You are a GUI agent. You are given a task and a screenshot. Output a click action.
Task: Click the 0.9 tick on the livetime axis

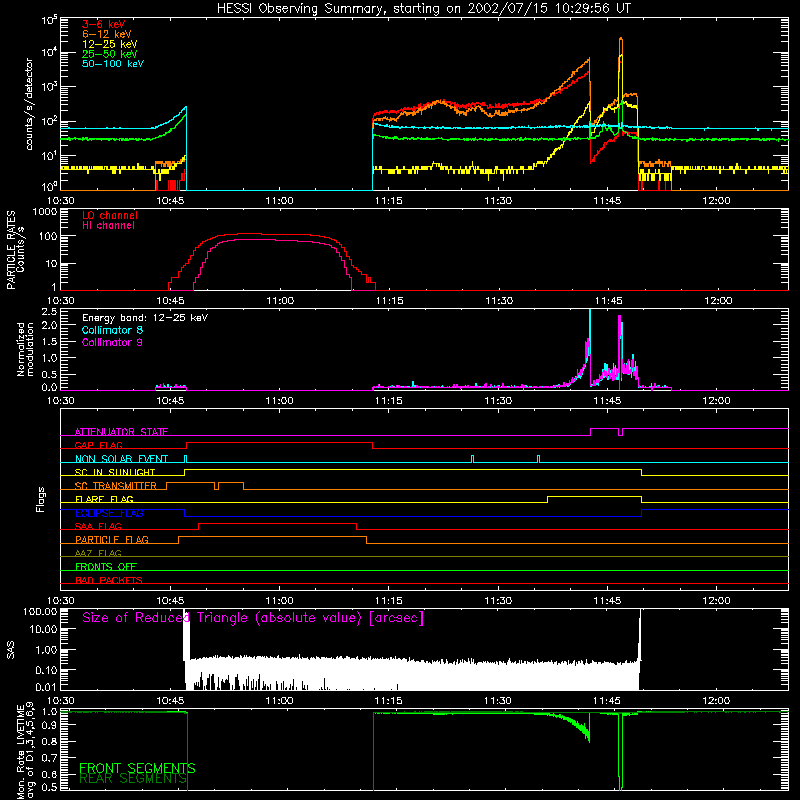[x=49, y=726]
